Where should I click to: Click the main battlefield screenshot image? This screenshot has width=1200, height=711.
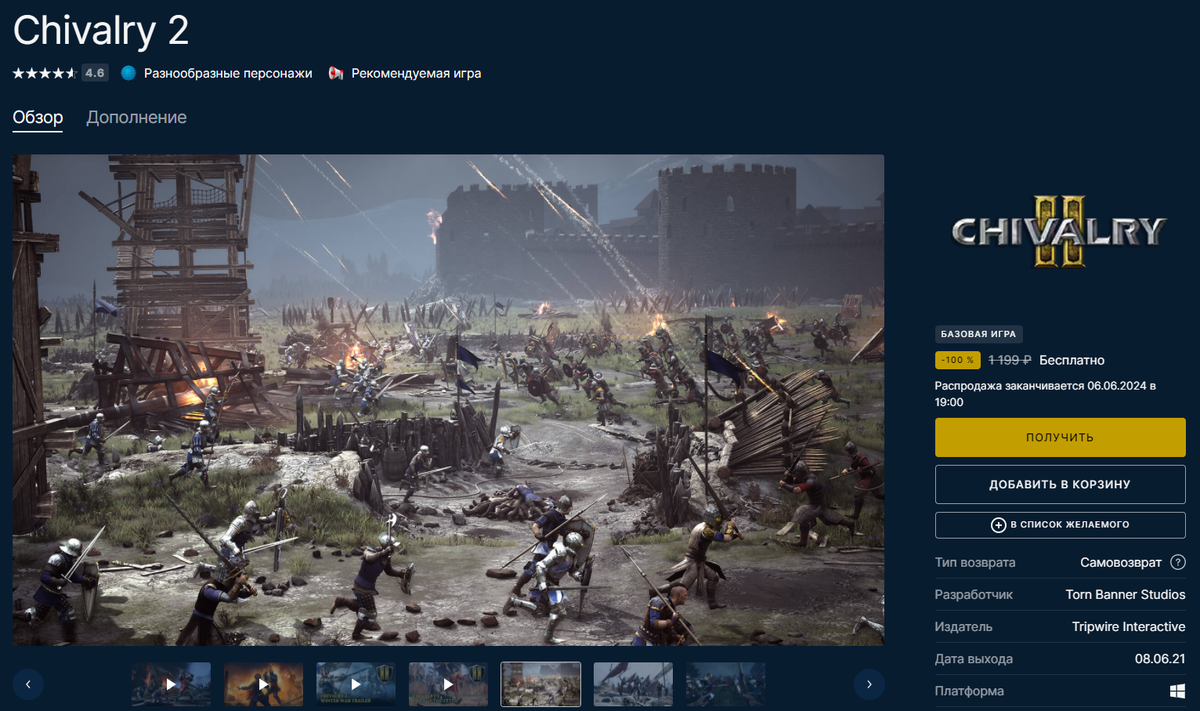tap(449, 400)
